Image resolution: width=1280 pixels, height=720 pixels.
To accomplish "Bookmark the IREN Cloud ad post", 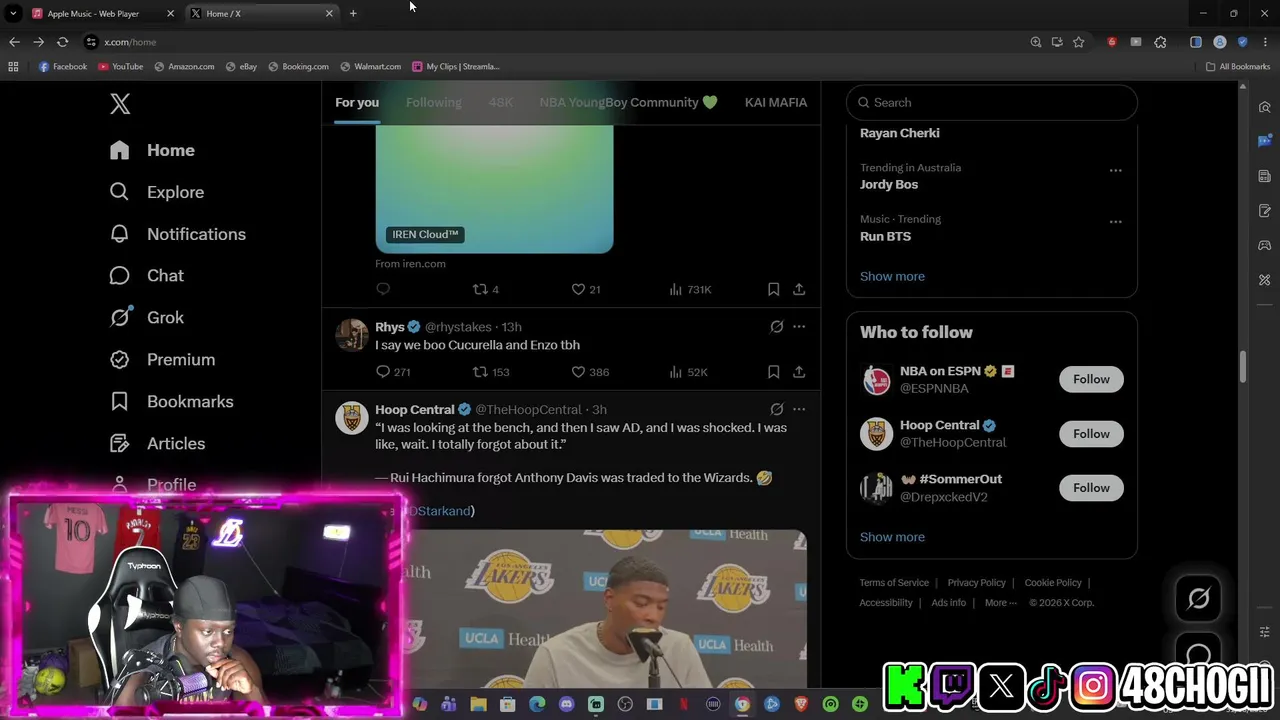I will pyautogui.click(x=773, y=289).
